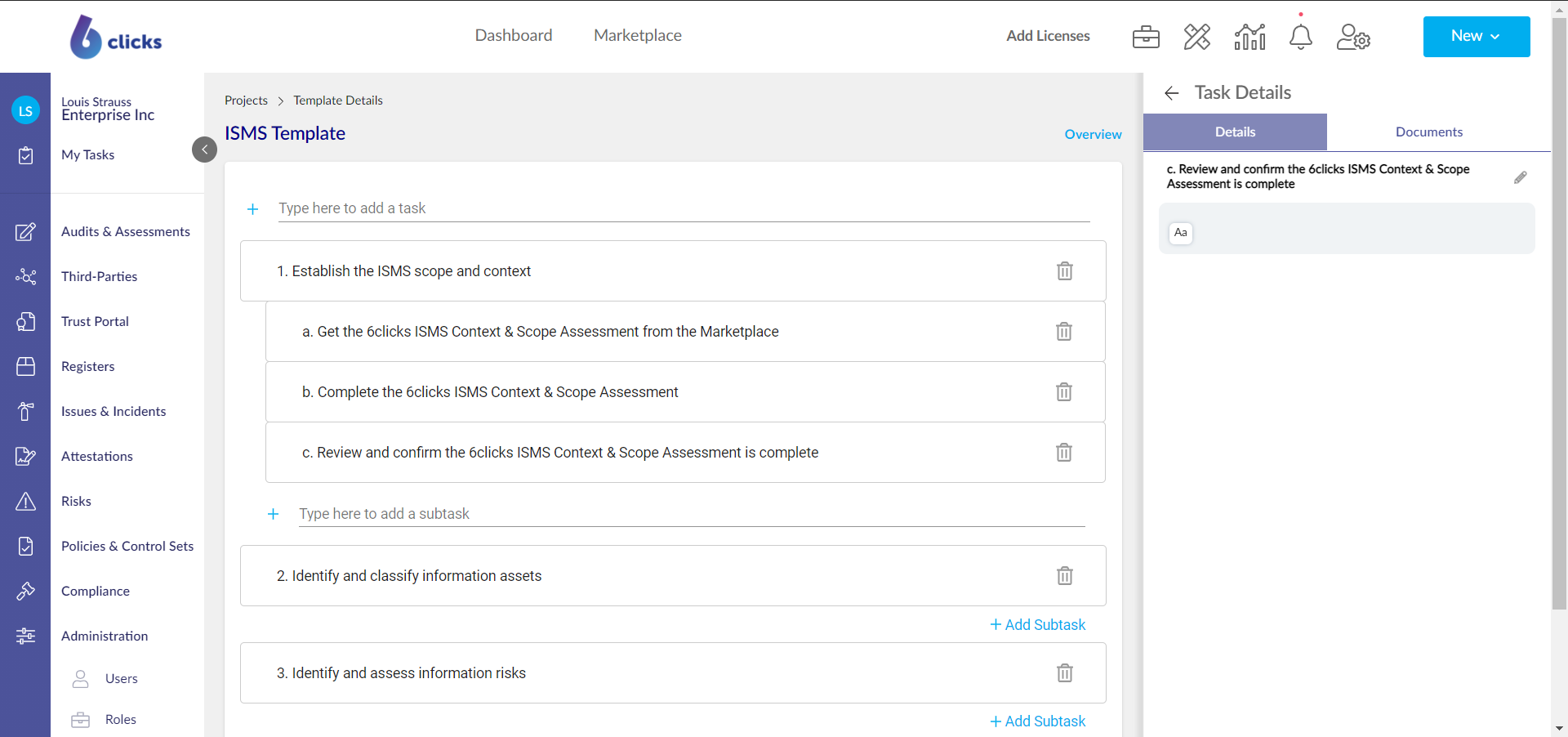Viewport: 1568px width, 737px height.
Task: Click the Audits & Assessments sidebar icon
Action: point(25,232)
